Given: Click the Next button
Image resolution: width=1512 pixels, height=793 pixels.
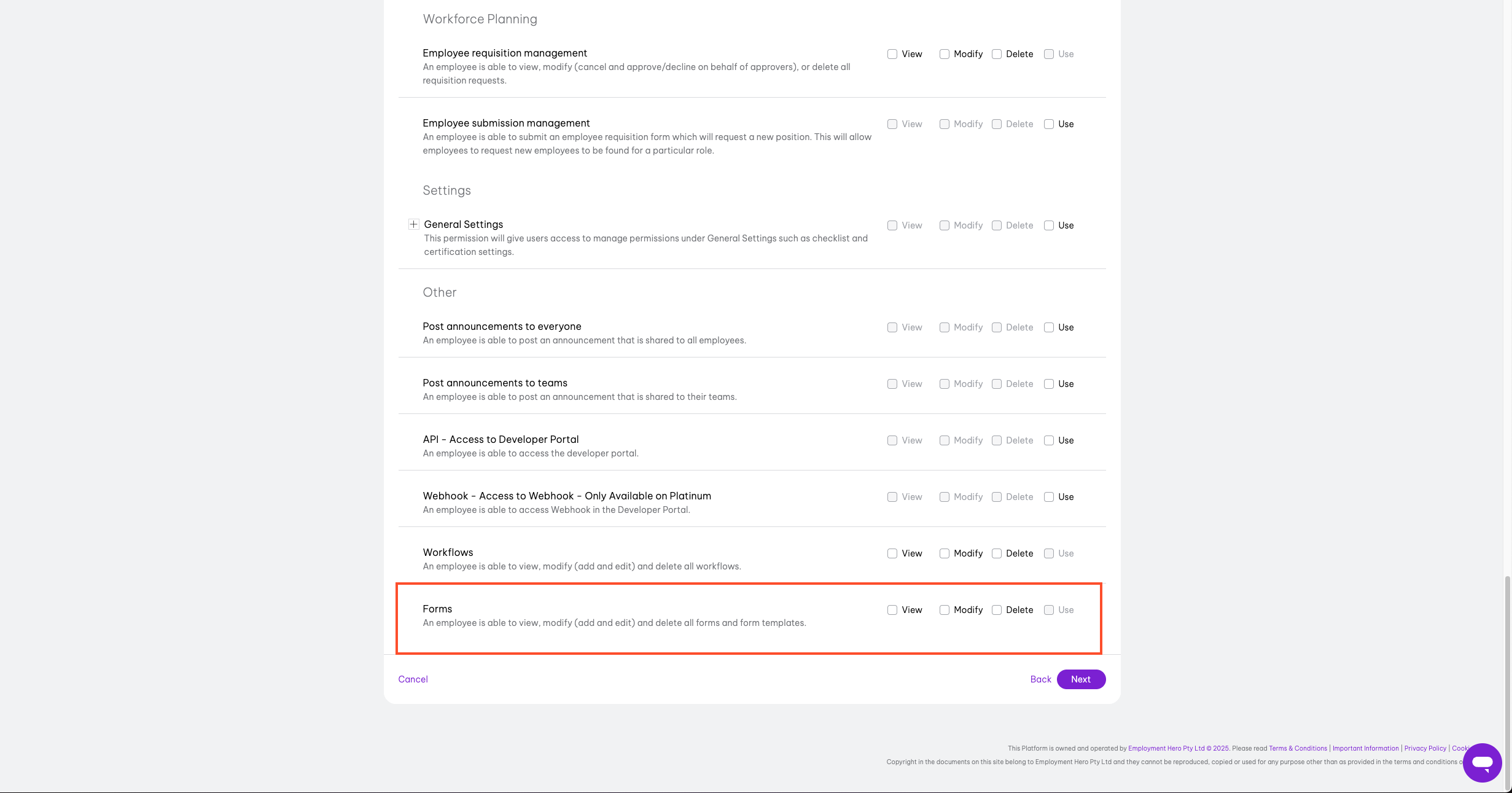Looking at the screenshot, I should point(1080,679).
